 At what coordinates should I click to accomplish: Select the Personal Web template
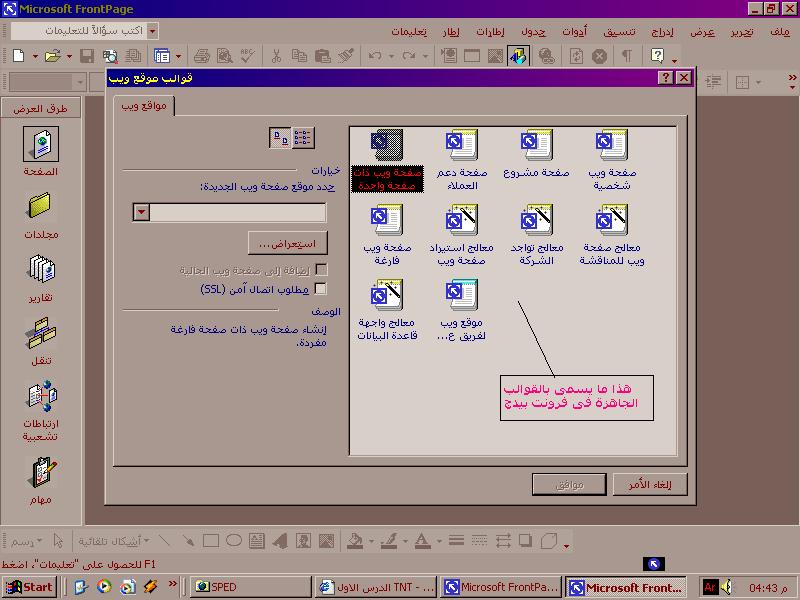(x=611, y=161)
